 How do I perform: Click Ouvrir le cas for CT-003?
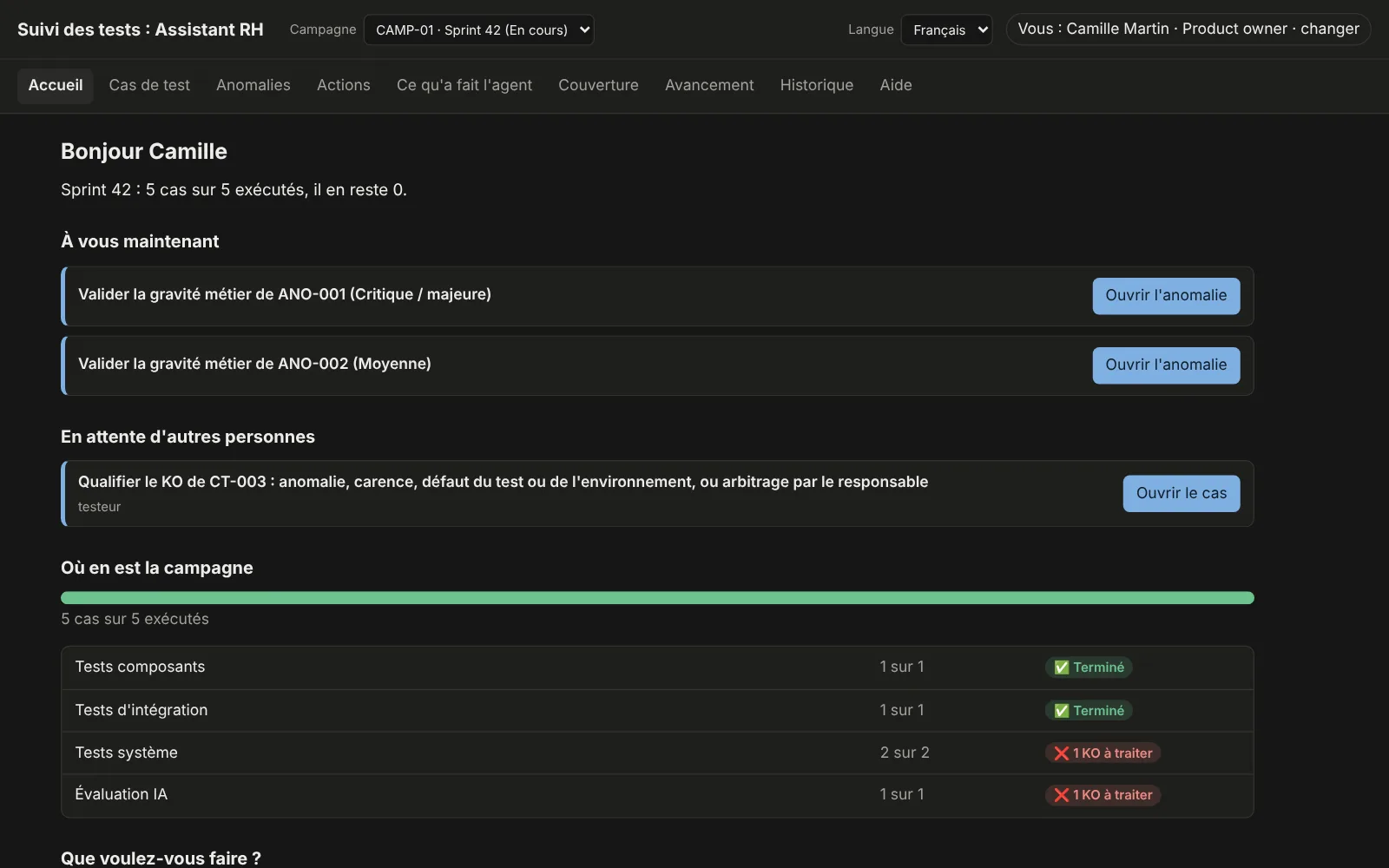coord(1182,493)
